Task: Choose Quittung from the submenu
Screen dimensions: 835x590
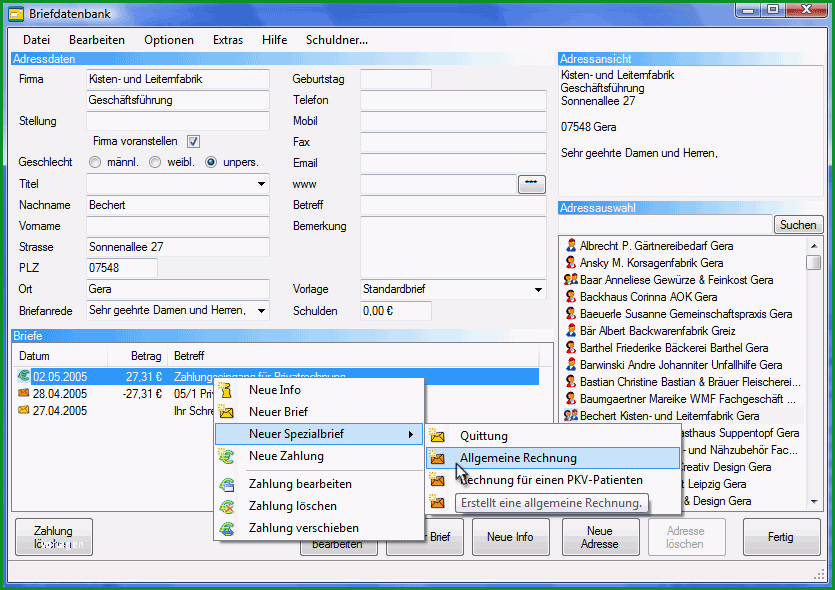Action: 553,436
